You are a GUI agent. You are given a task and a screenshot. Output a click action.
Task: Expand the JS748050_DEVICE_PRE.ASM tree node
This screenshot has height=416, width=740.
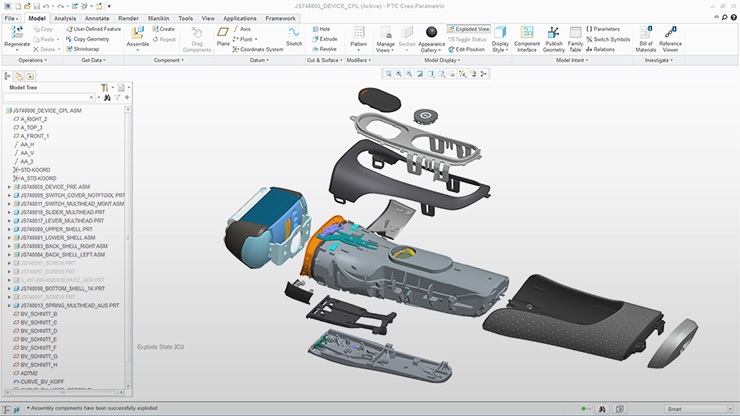point(9,187)
